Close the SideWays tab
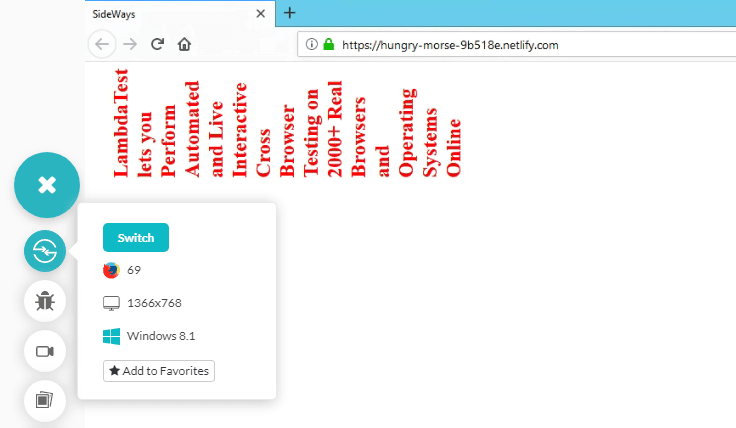The image size is (736, 428). pyautogui.click(x=261, y=14)
